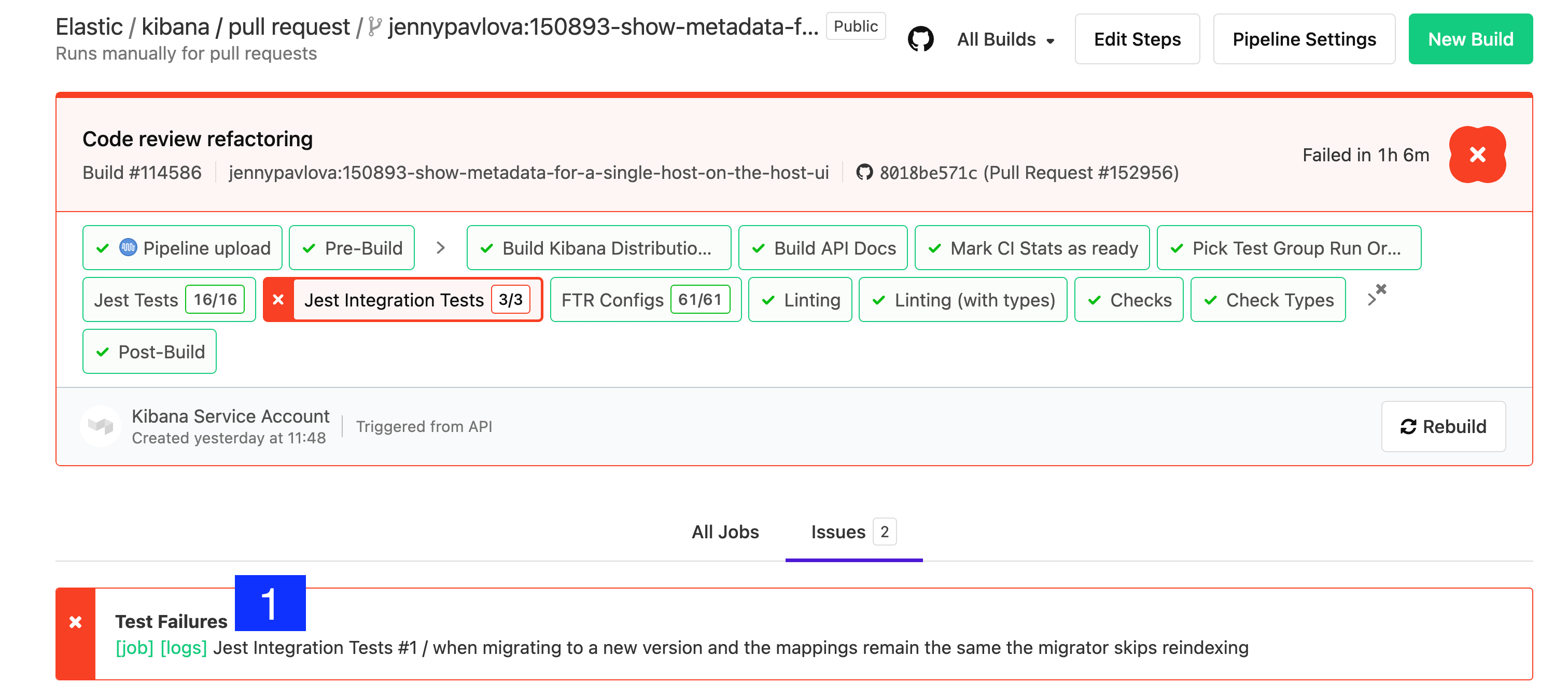This screenshot has height=698, width=1568.
Task: Click the GitHub icon next to All Builds
Action: (921, 38)
